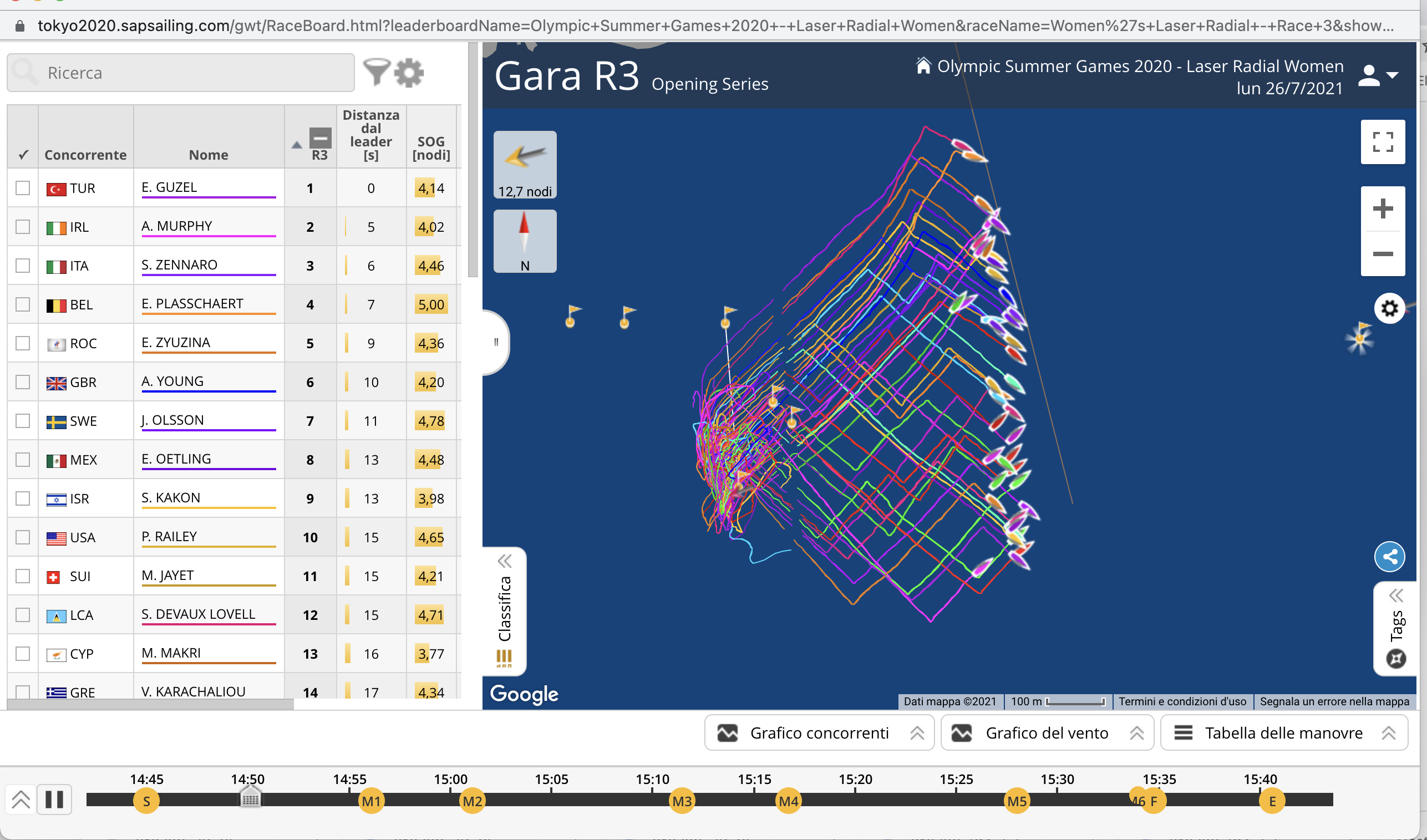Select TUR E. GUZEL checkbox
The image size is (1427, 840).
pos(23,188)
